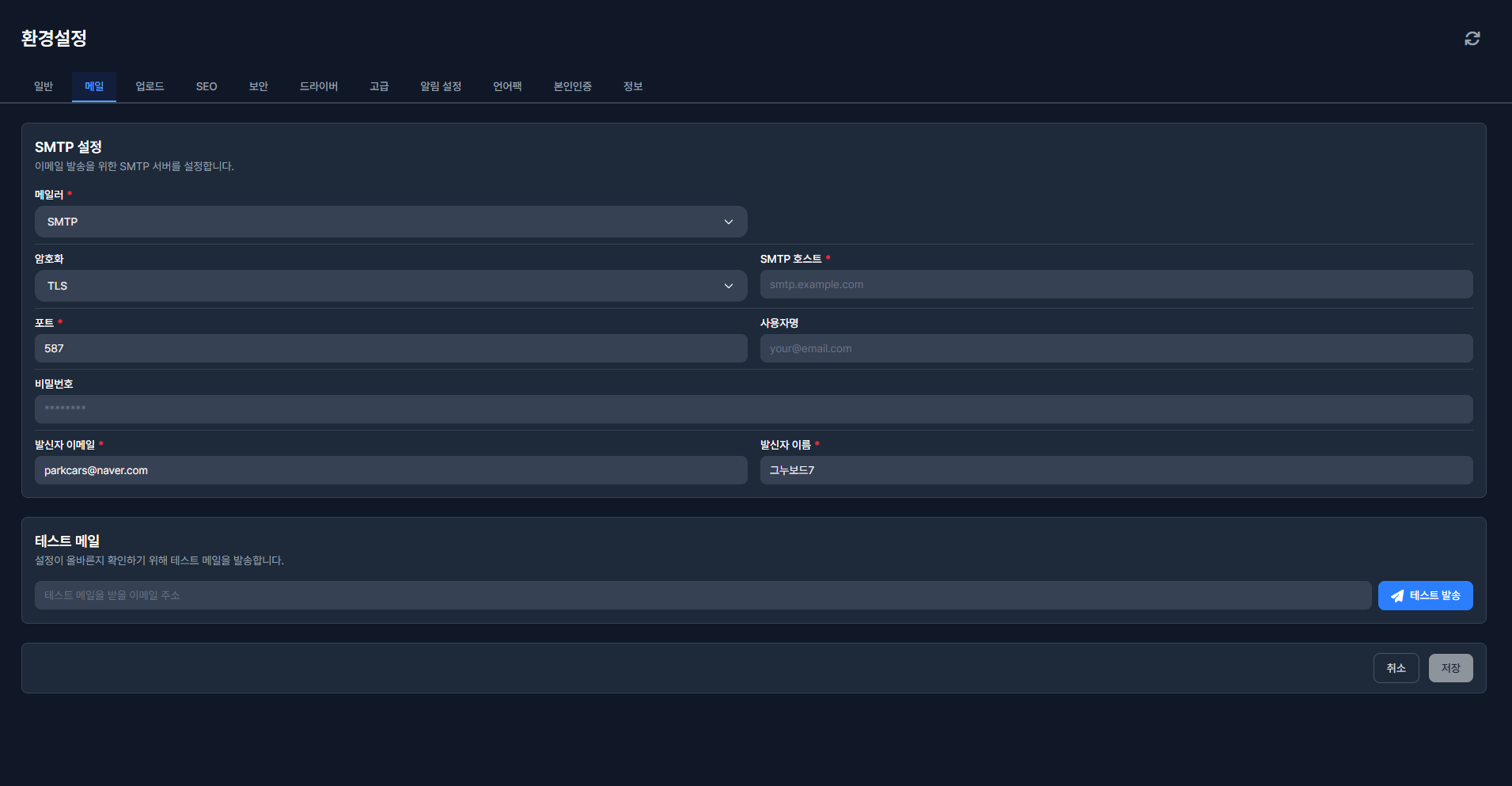Click the 비밀번호 password field
The height and width of the screenshot is (786, 1512).
[x=753, y=409]
